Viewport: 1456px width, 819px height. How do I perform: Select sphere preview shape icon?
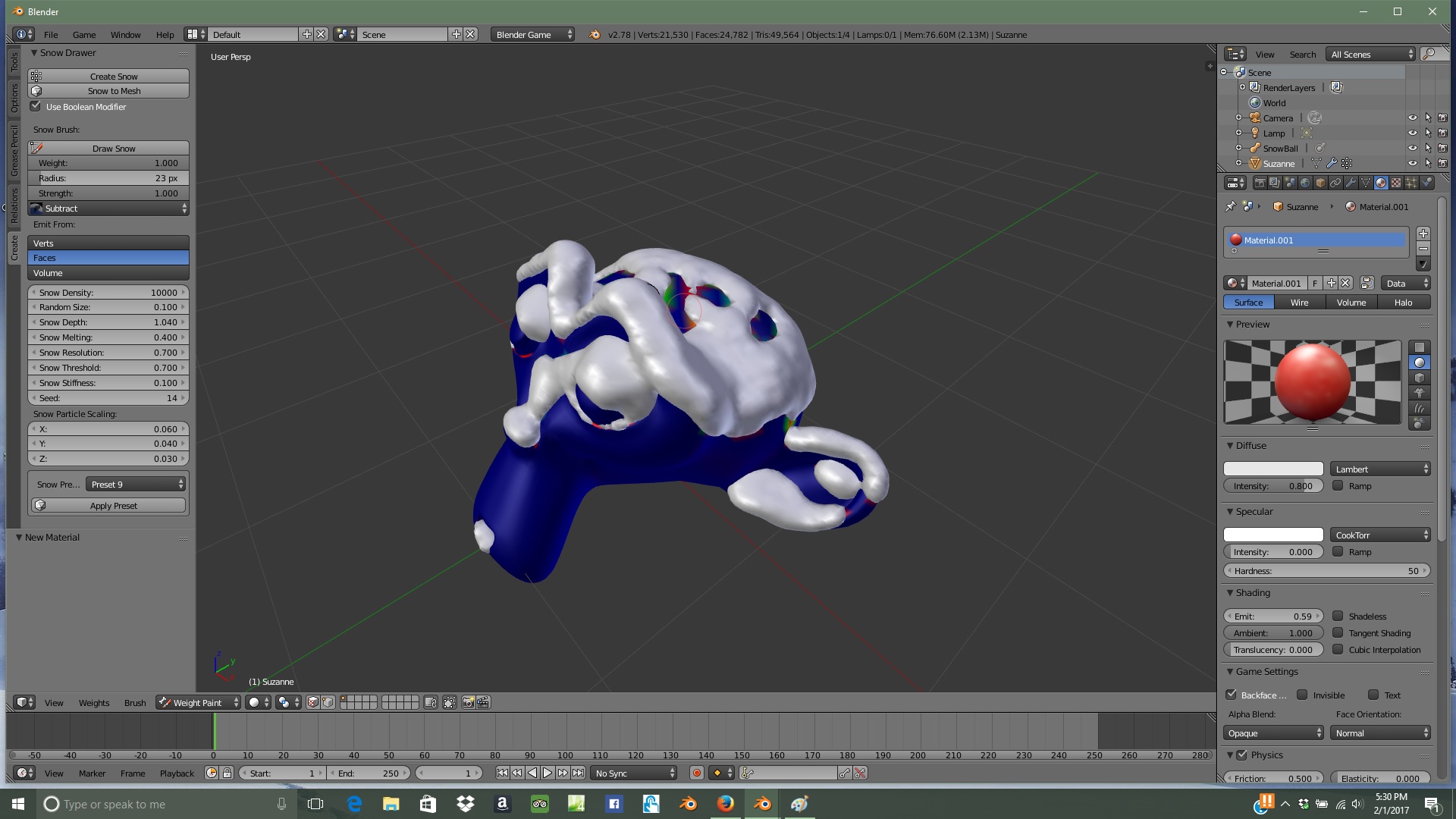click(1419, 362)
